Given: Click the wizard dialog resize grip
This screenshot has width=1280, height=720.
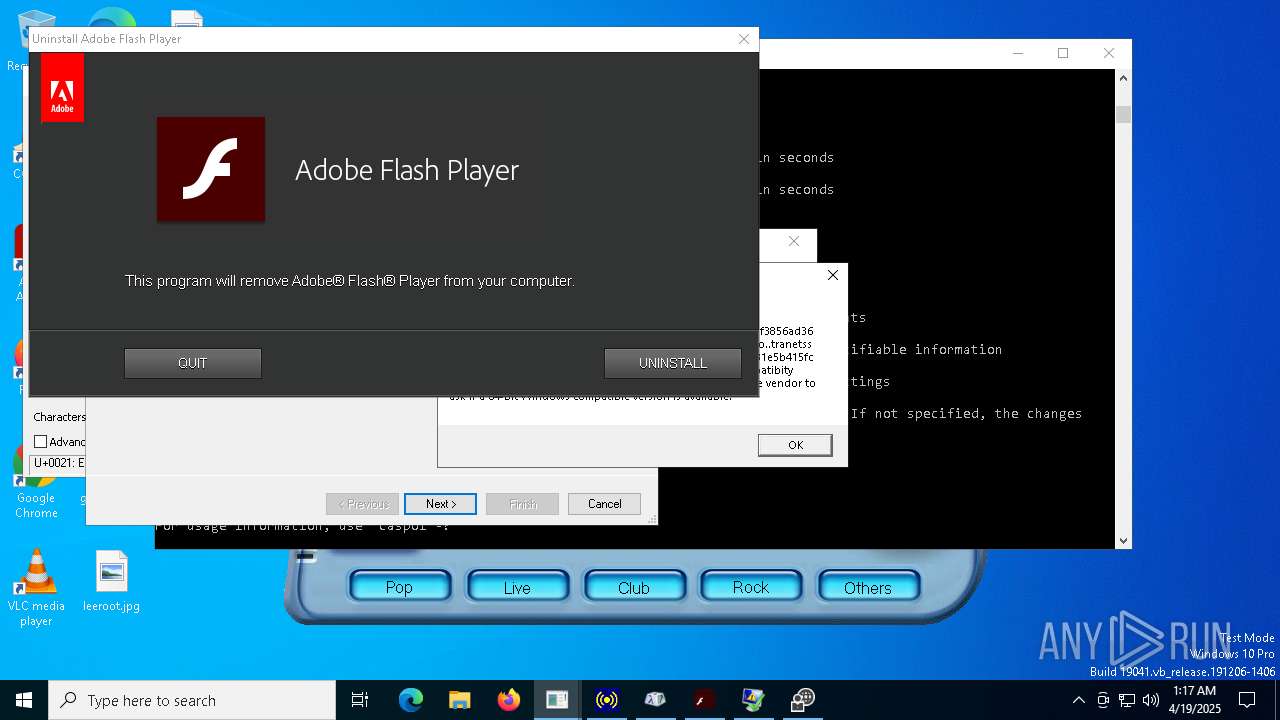Looking at the screenshot, I should [652, 519].
